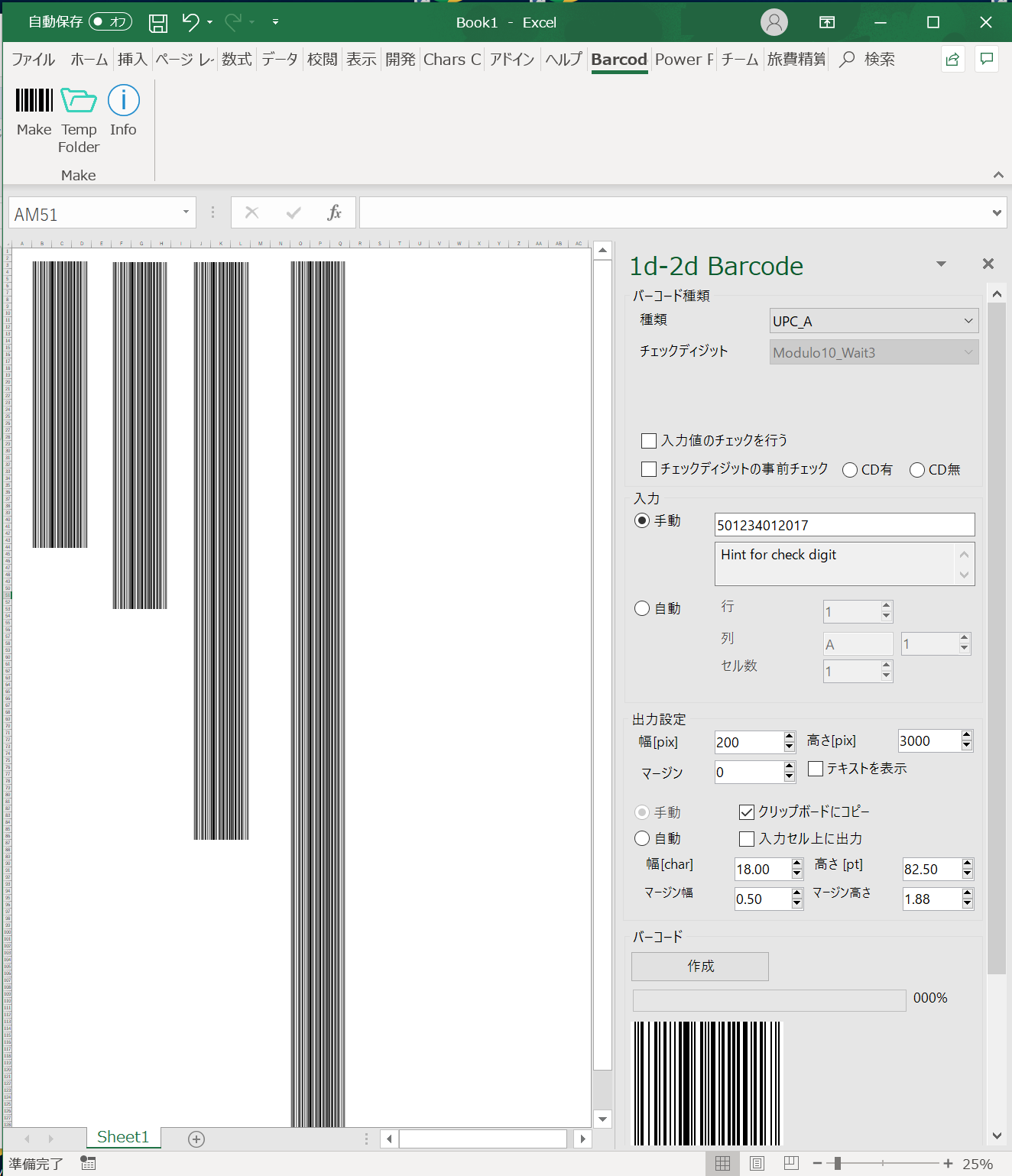
Task: Switch to Page Layout view icon
Action: tap(757, 1163)
